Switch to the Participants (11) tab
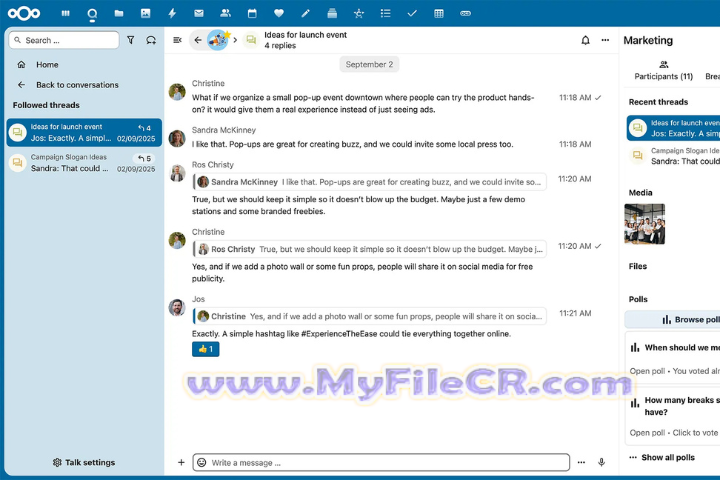 664,70
